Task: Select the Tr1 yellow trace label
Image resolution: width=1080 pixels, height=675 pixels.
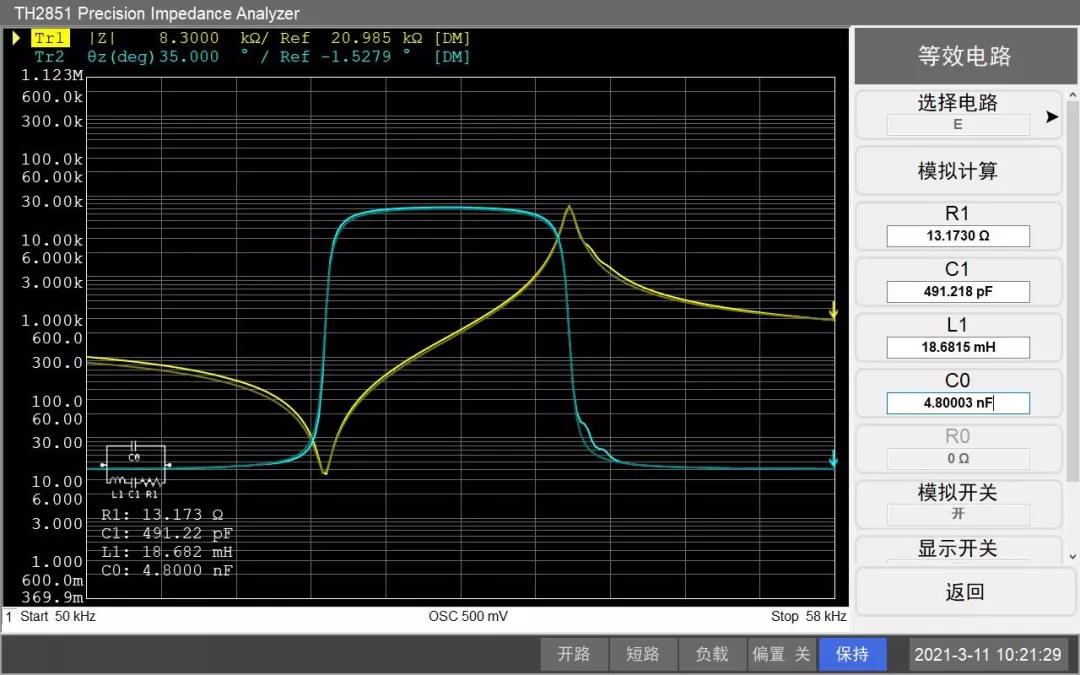Action: 50,38
